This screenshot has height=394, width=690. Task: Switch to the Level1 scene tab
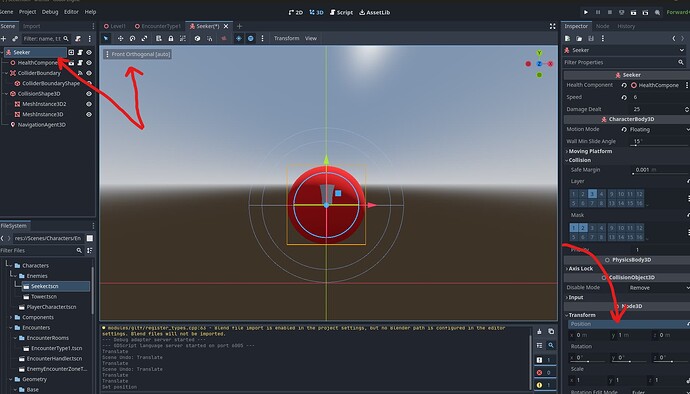(114, 26)
